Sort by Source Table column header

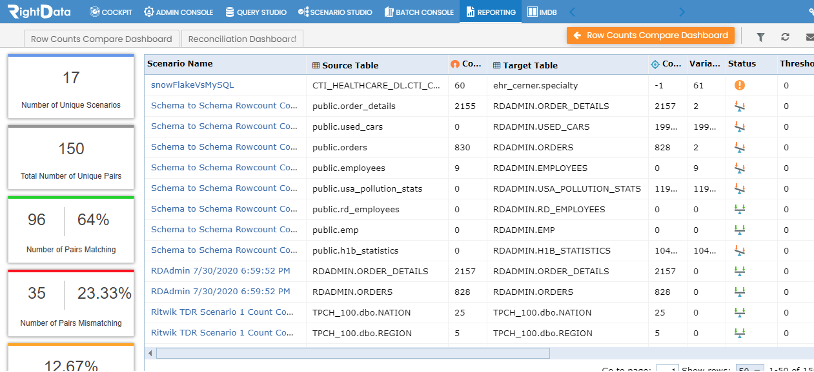[345, 65]
